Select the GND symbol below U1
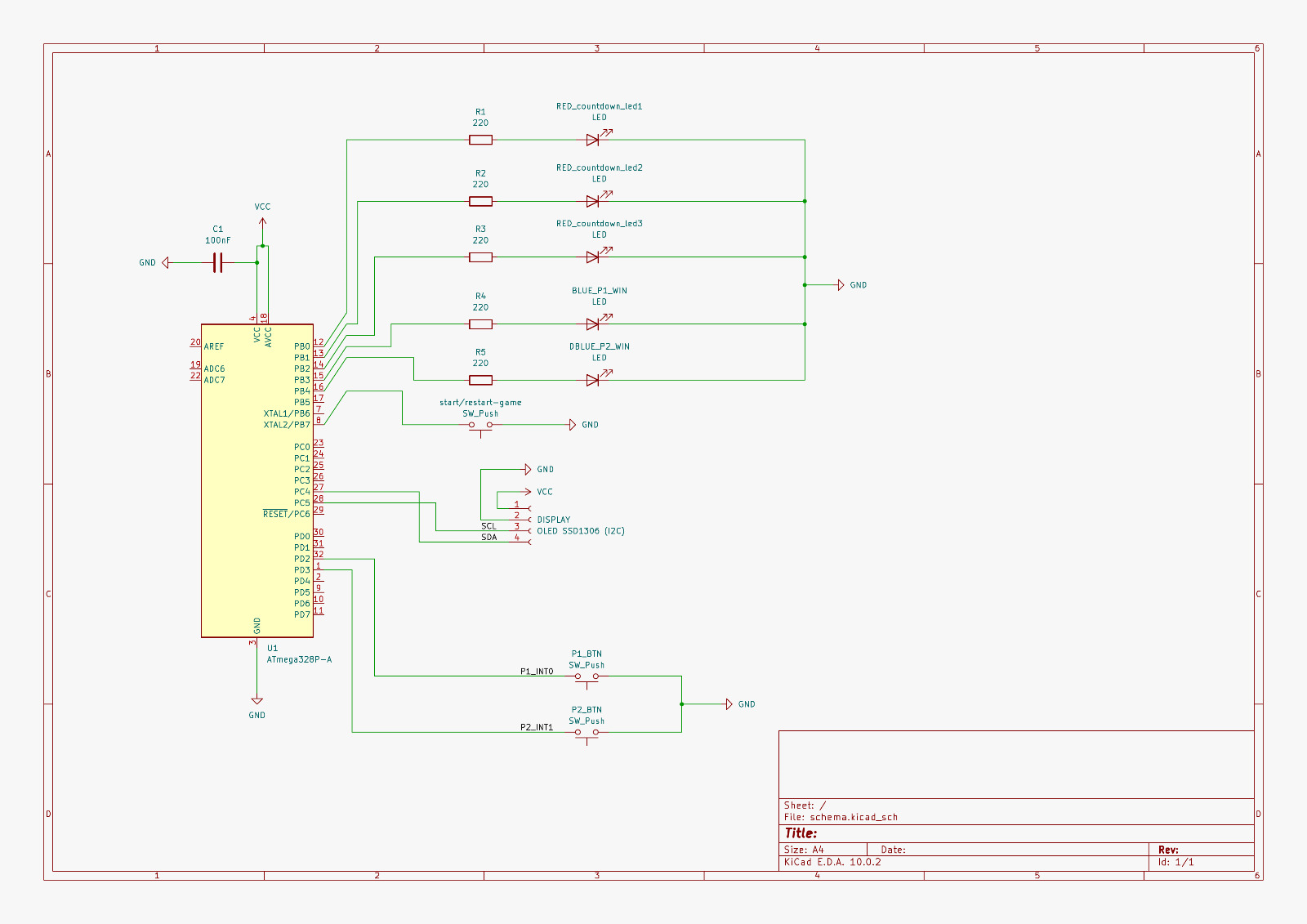The image size is (1307, 924). click(257, 700)
